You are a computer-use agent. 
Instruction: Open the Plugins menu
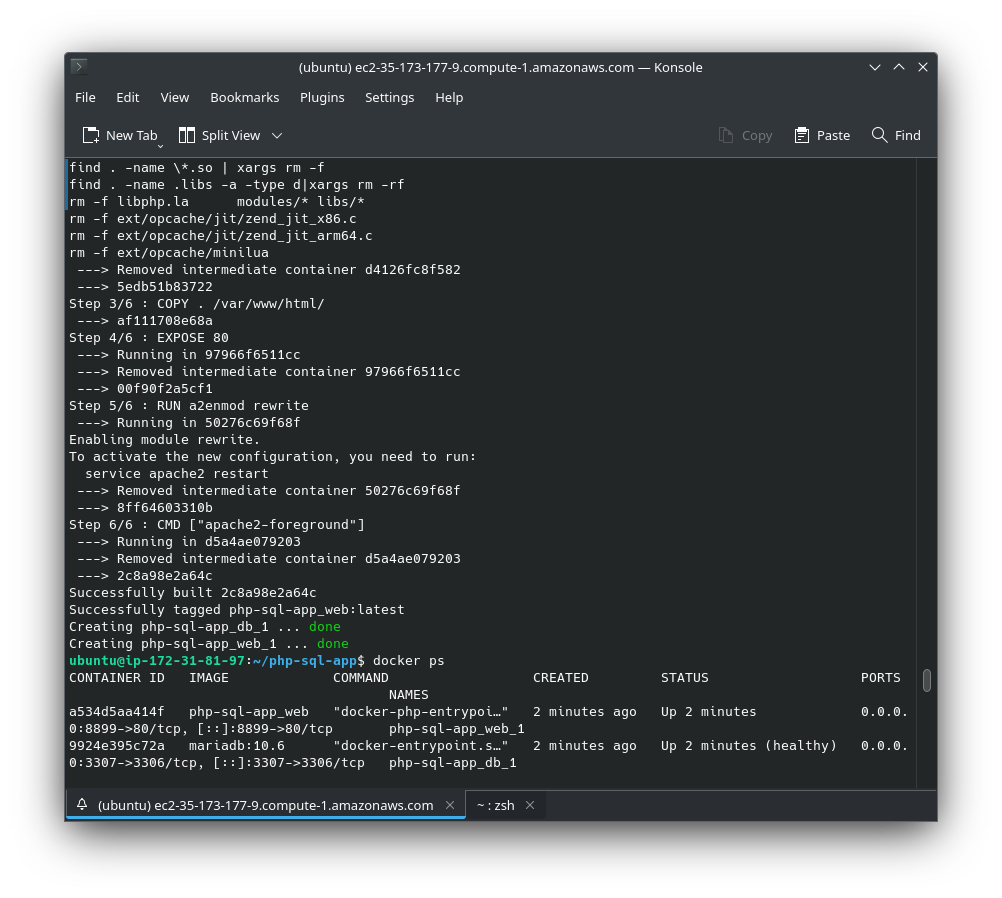coord(322,97)
